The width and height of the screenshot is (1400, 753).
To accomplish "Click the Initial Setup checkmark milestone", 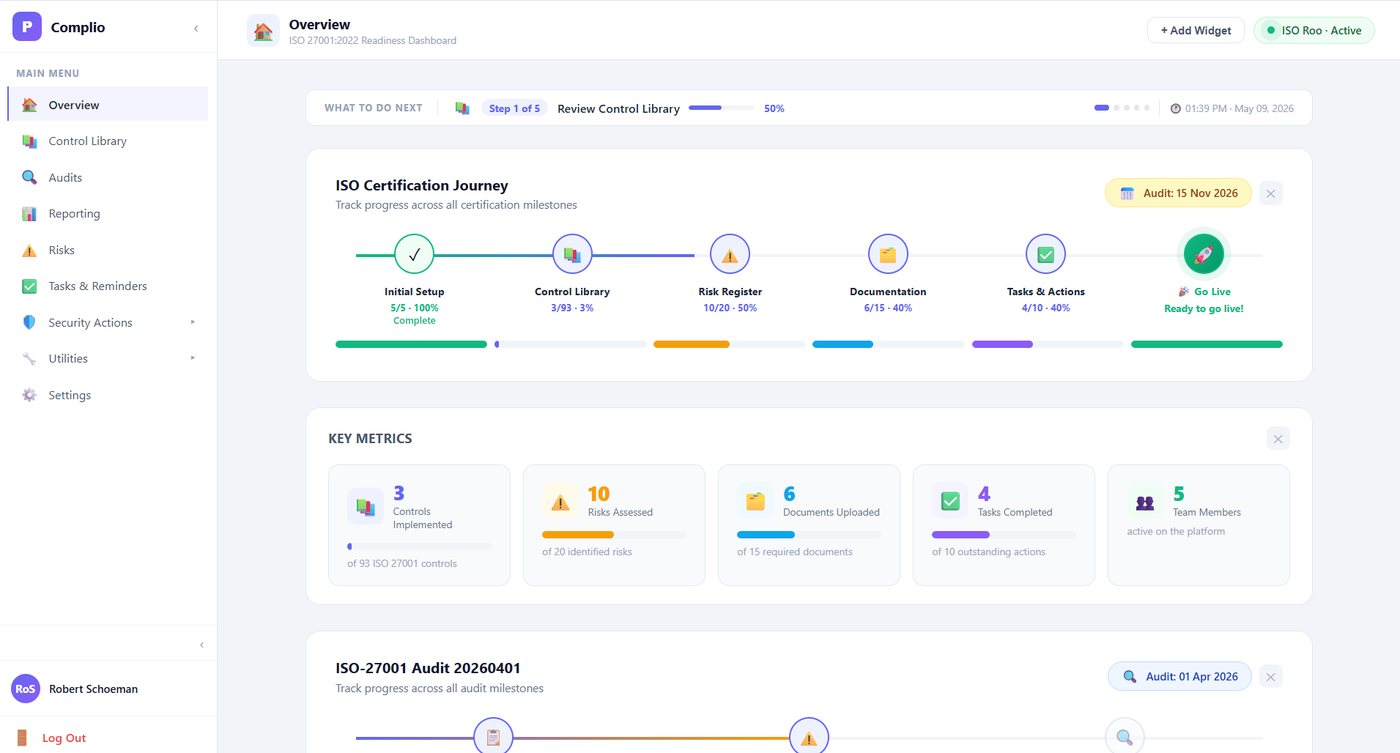I will (x=414, y=254).
